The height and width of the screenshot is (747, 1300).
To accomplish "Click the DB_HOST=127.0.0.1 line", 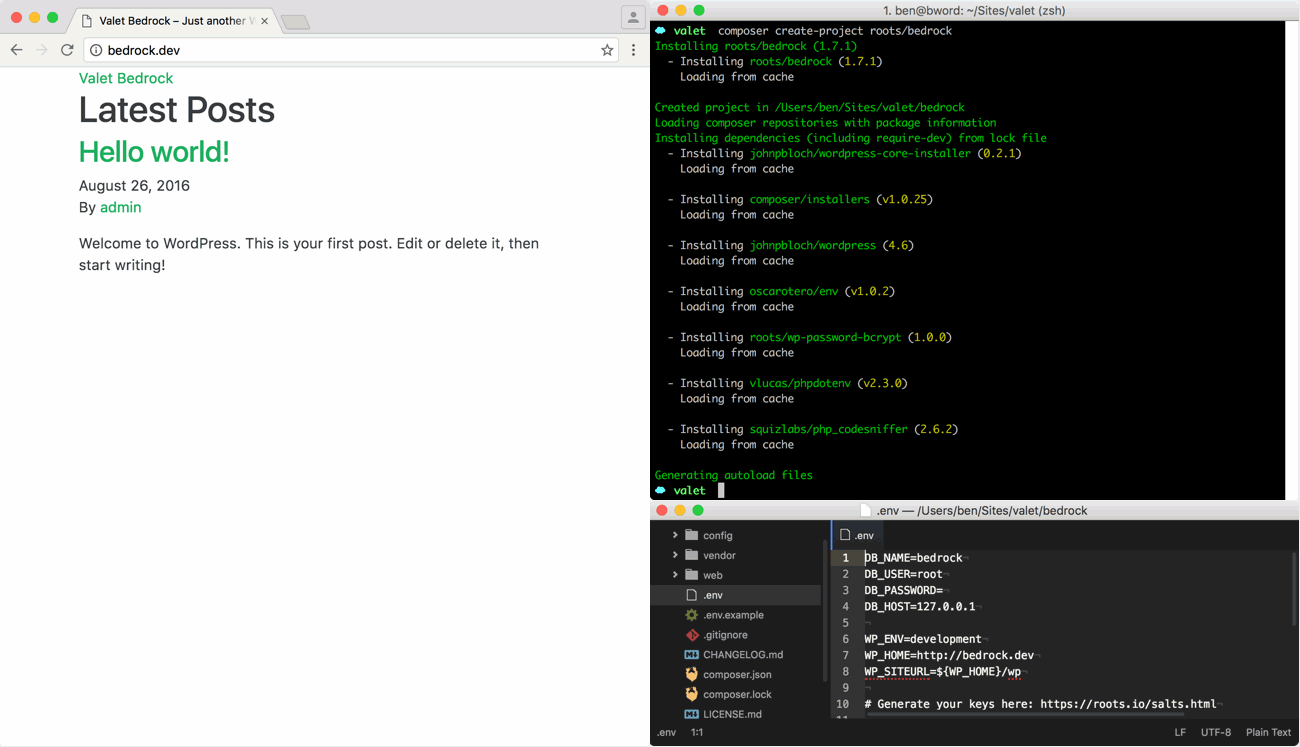I will 920,606.
